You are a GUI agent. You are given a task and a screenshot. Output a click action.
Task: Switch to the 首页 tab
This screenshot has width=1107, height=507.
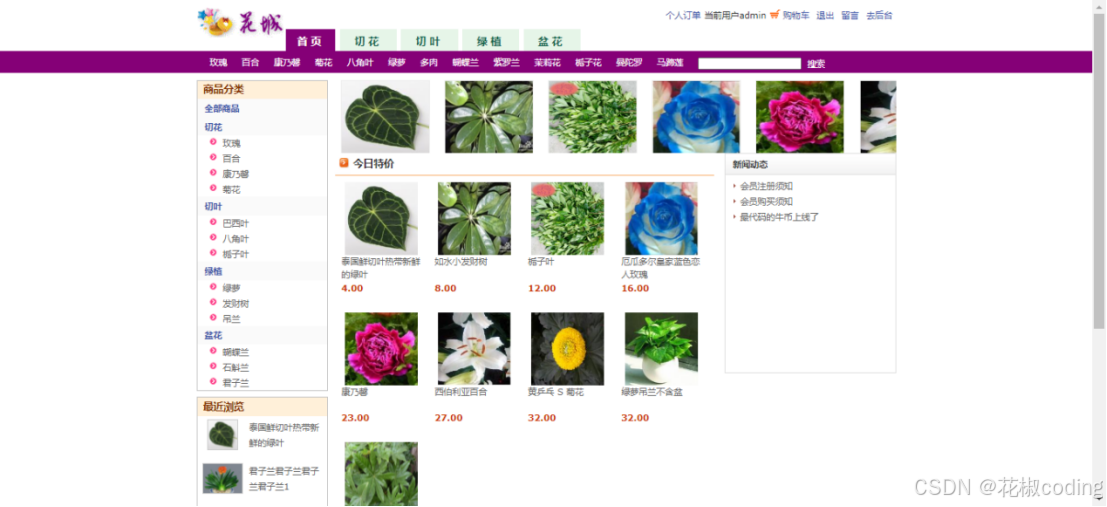[x=310, y=40]
